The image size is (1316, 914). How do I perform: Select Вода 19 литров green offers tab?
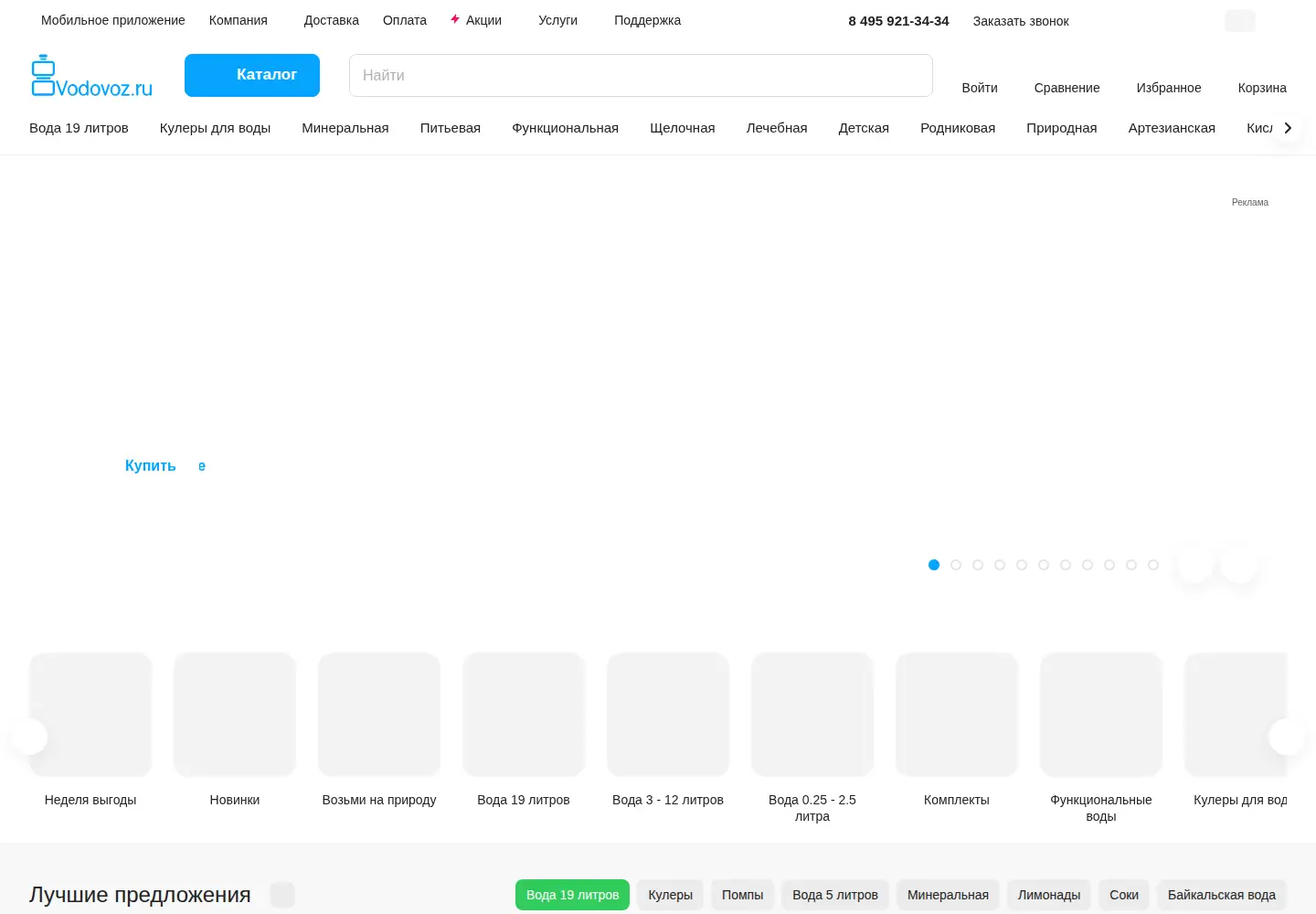(572, 895)
